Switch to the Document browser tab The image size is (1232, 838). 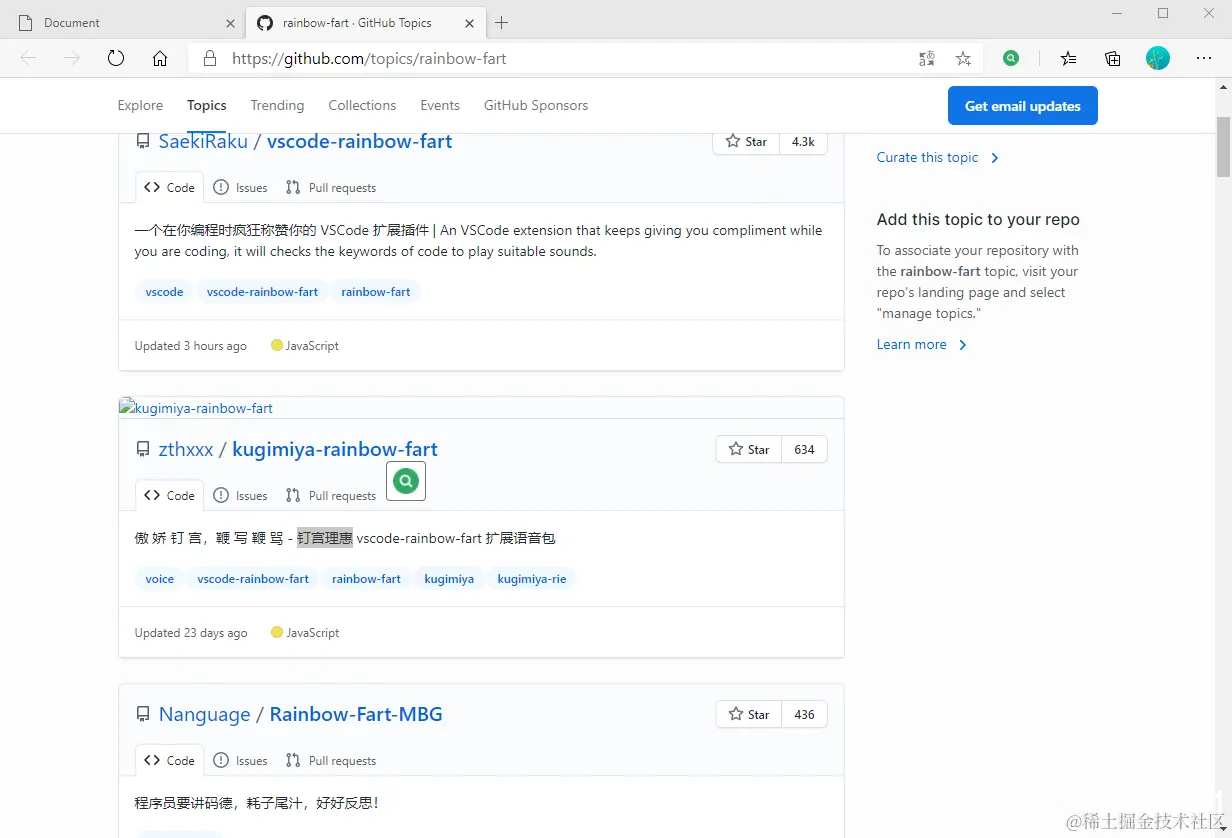[x=125, y=22]
